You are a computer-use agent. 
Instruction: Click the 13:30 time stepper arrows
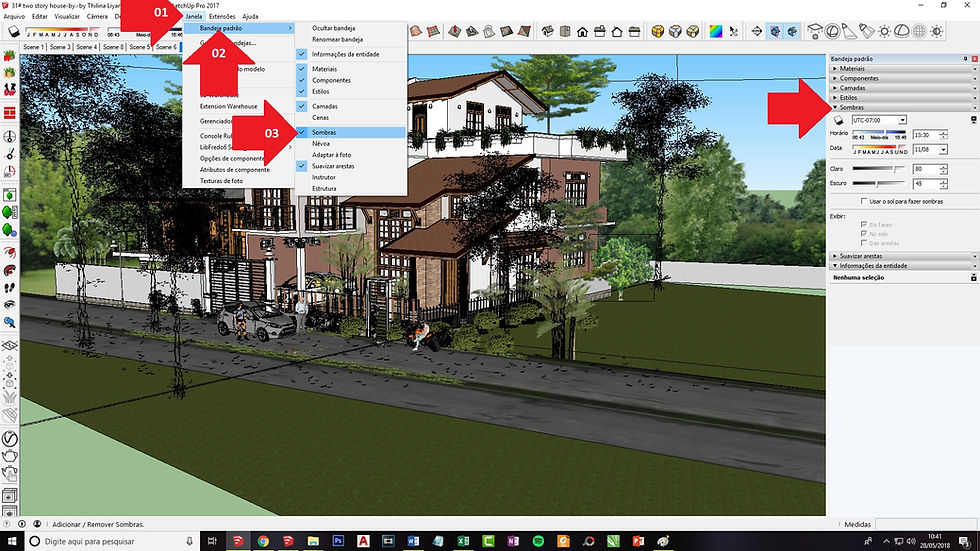pos(943,135)
